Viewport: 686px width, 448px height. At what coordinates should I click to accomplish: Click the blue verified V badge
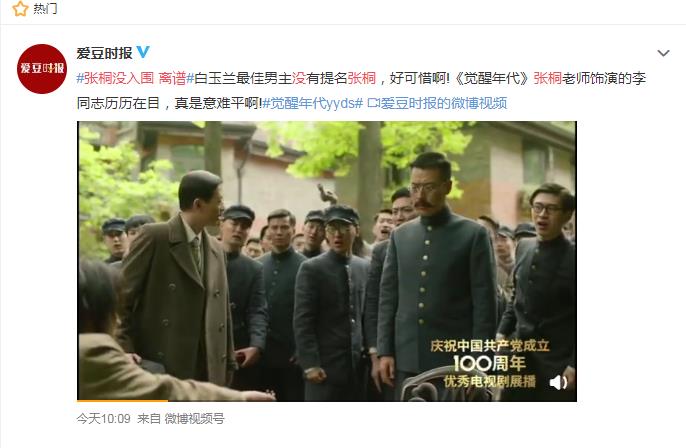pyautogui.click(x=143, y=52)
